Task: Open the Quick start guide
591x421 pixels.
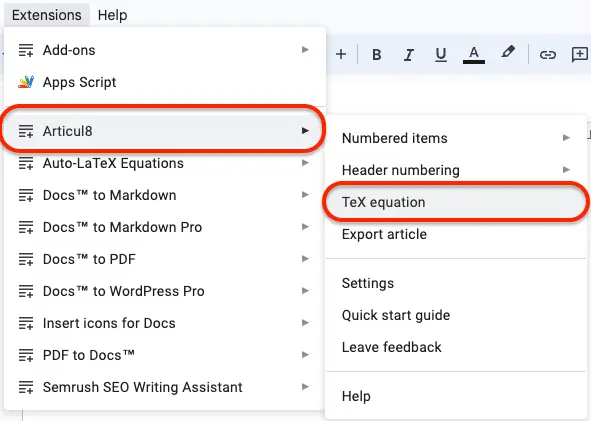Action: tap(456, 315)
